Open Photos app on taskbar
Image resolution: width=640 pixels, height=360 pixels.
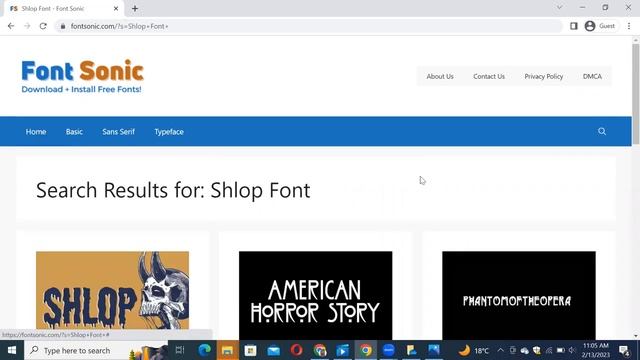434,350
